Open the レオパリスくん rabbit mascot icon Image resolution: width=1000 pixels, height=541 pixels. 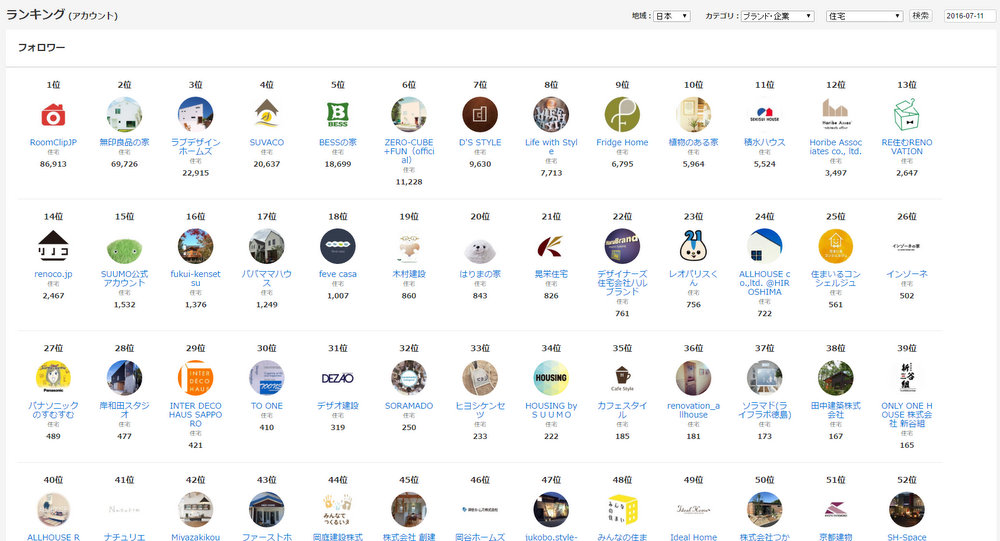693,246
